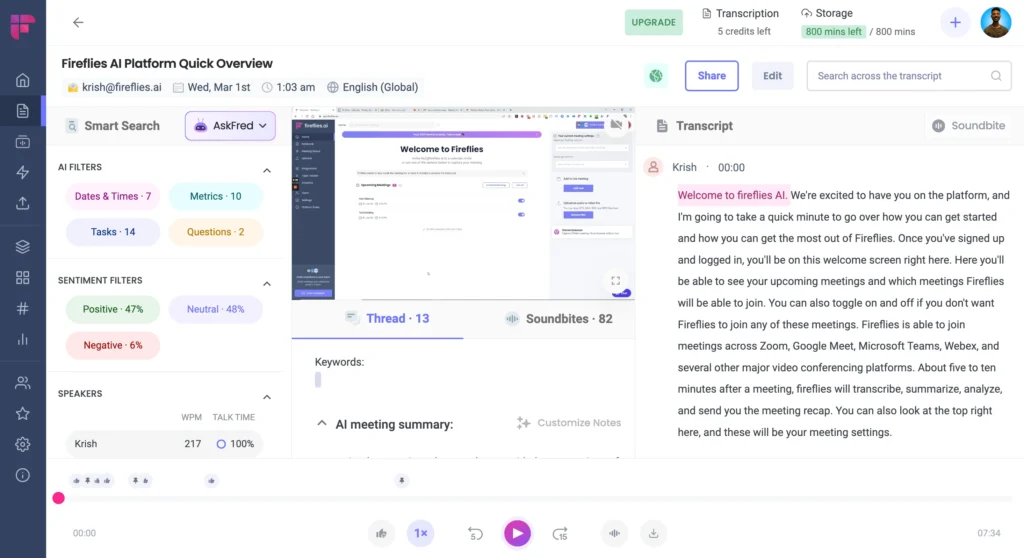Screen dimensions: 1024x558
Task: Open the English (Global) language selector
Action: coord(373,87)
